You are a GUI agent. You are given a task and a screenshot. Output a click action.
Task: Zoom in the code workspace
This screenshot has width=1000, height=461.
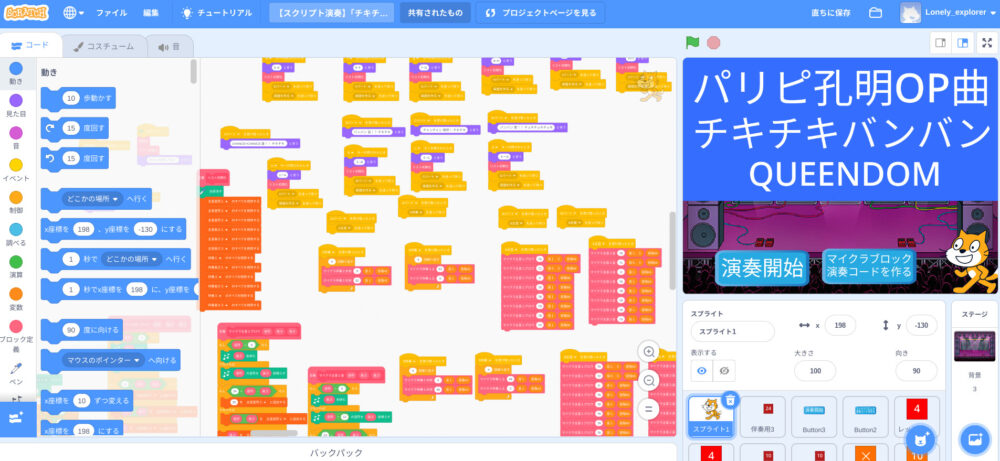point(649,352)
